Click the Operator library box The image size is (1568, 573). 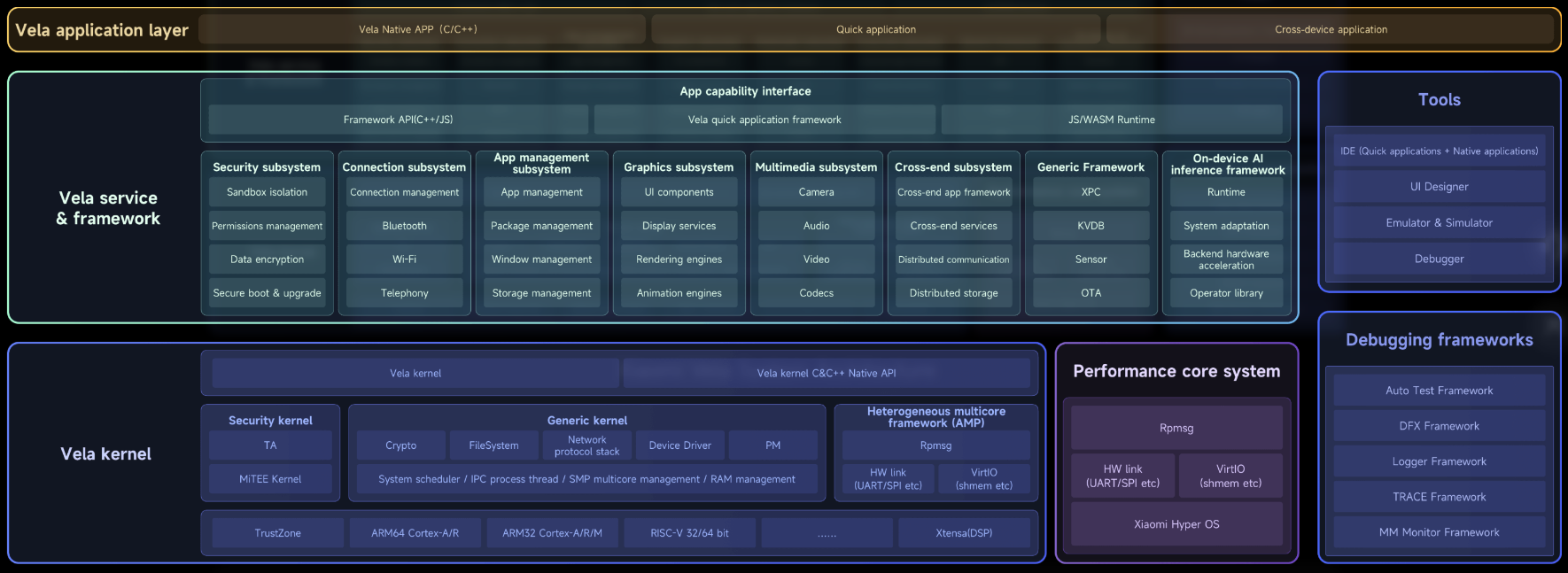(1227, 293)
